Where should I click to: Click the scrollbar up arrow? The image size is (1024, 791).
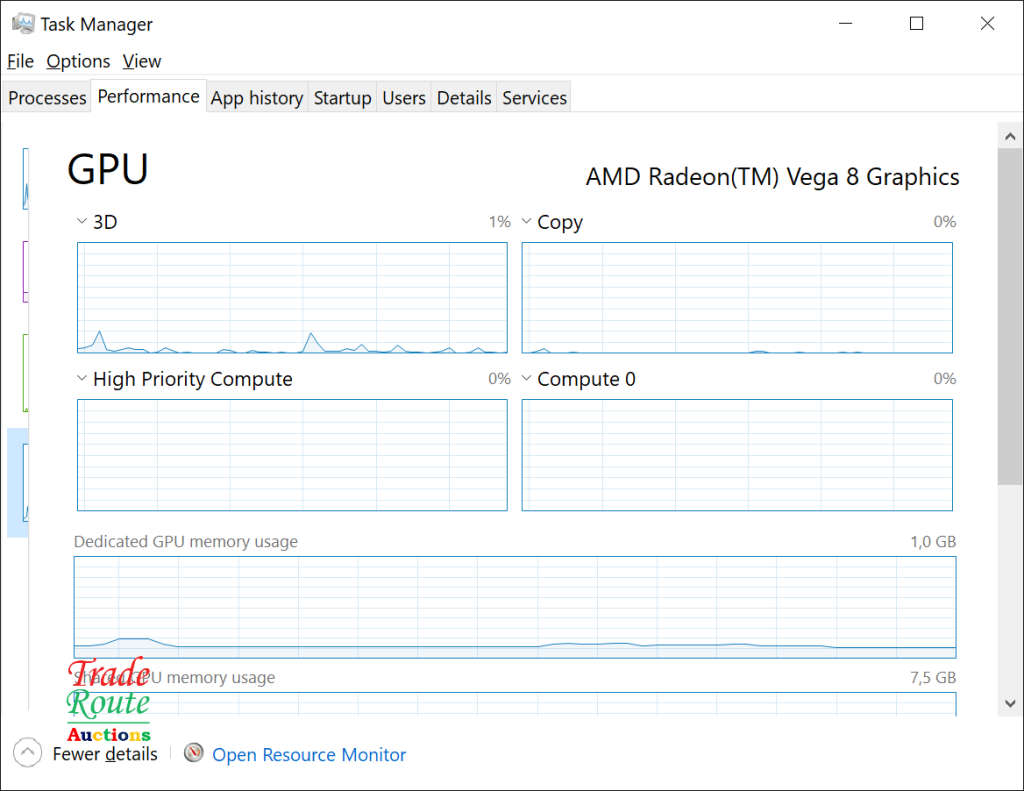(x=1009, y=134)
